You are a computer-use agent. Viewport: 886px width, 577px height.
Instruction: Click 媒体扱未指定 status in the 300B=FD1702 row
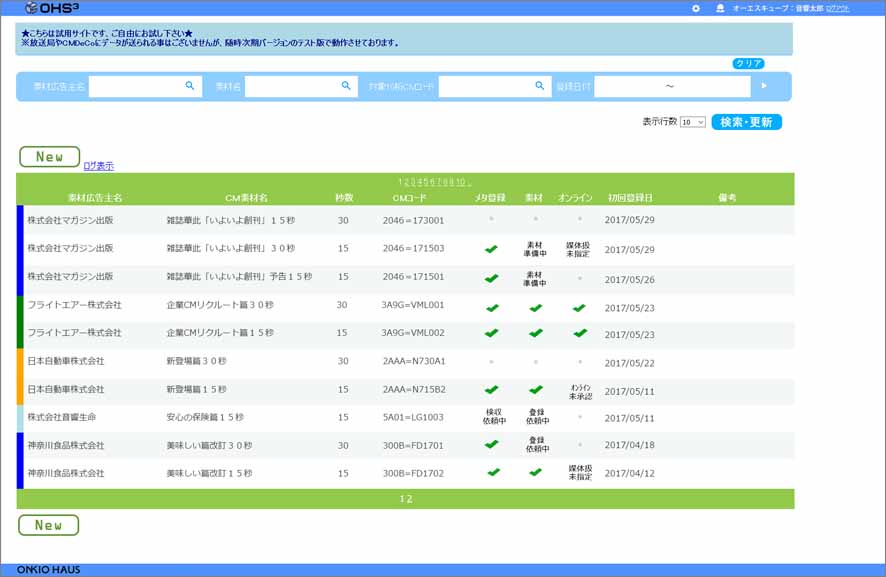[580, 472]
